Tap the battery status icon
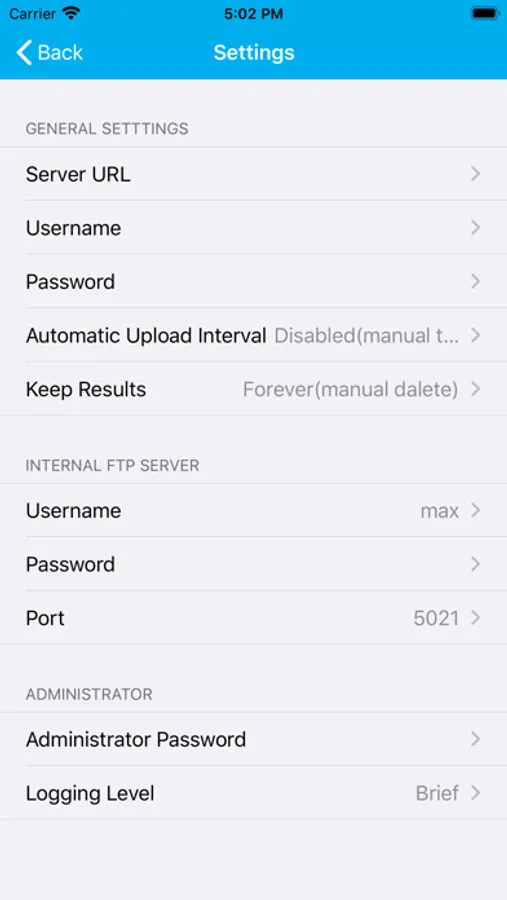 point(485,13)
